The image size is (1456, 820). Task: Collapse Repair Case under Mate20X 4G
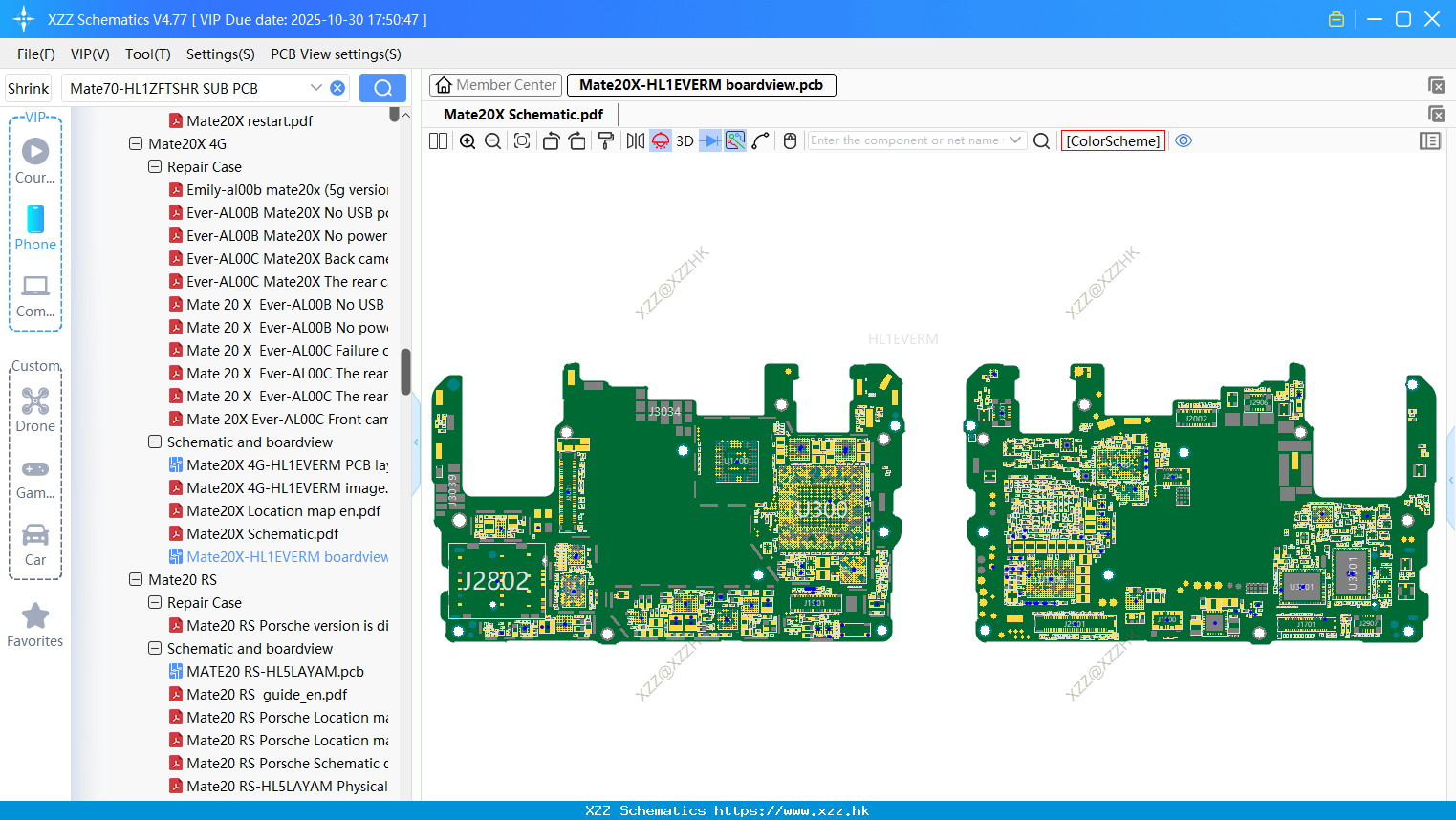coord(154,167)
